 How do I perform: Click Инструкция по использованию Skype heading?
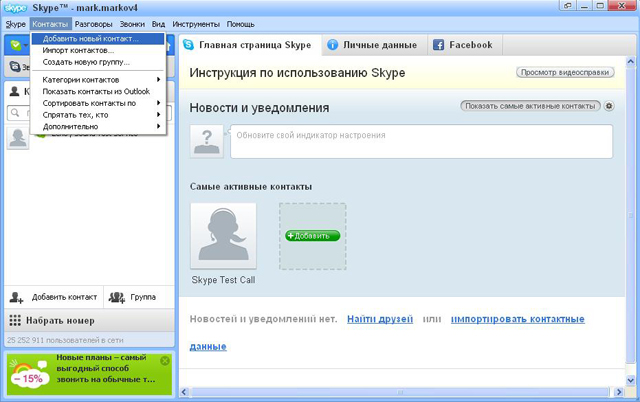click(297, 73)
